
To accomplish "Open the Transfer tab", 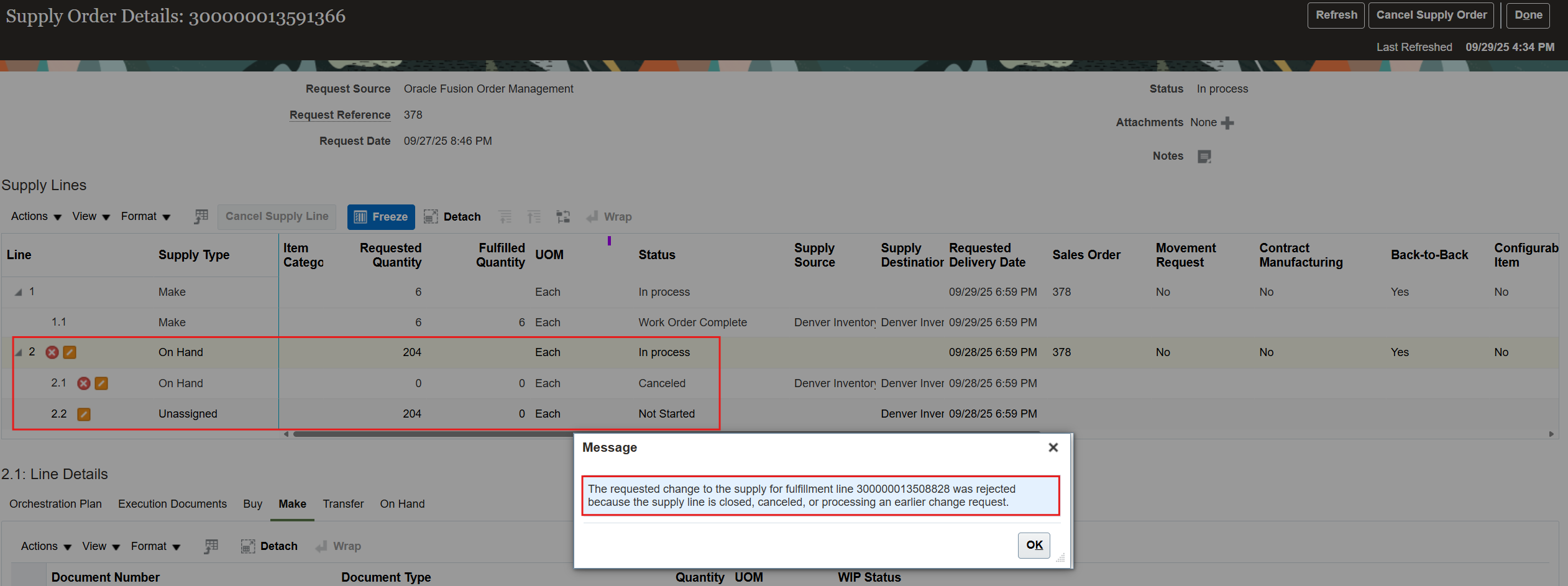I will pyautogui.click(x=343, y=504).
